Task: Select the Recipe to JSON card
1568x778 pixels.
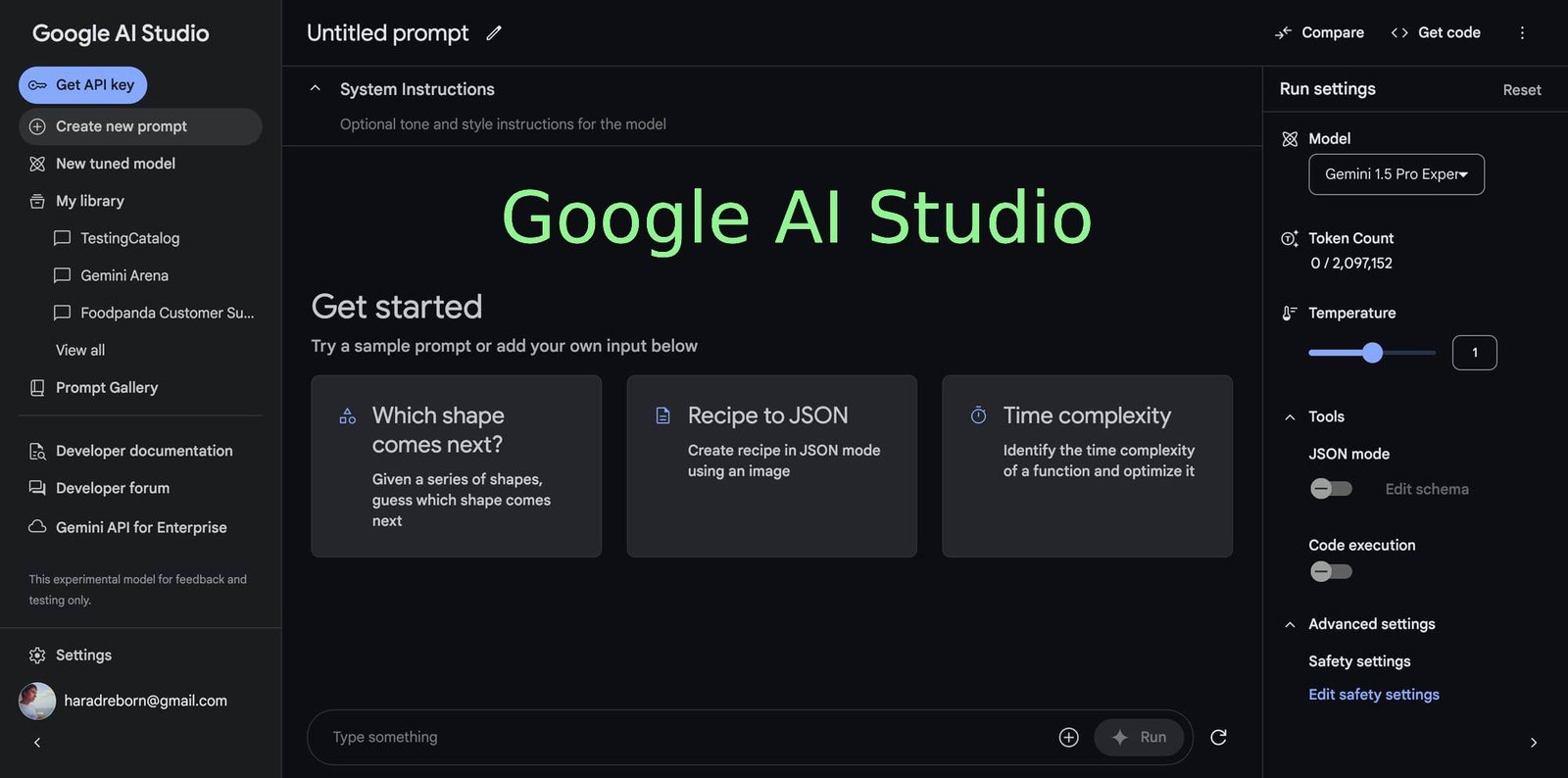Action: [771, 466]
